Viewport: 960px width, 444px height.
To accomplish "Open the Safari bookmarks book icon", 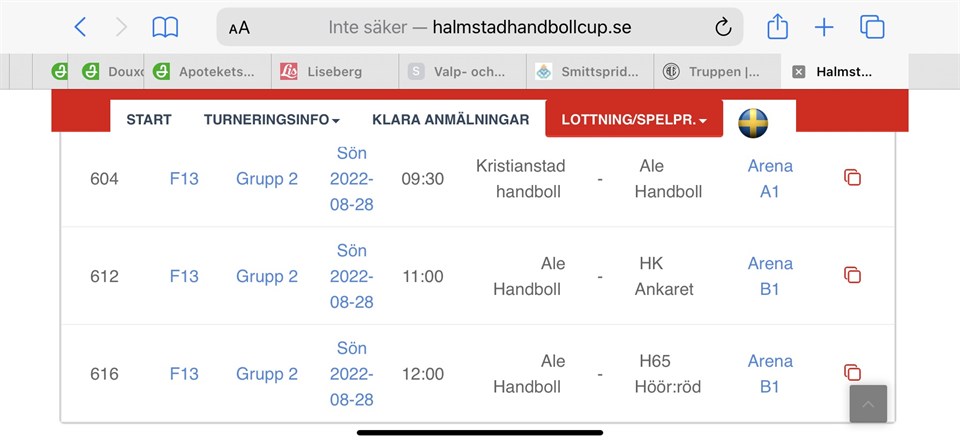I will pos(165,27).
